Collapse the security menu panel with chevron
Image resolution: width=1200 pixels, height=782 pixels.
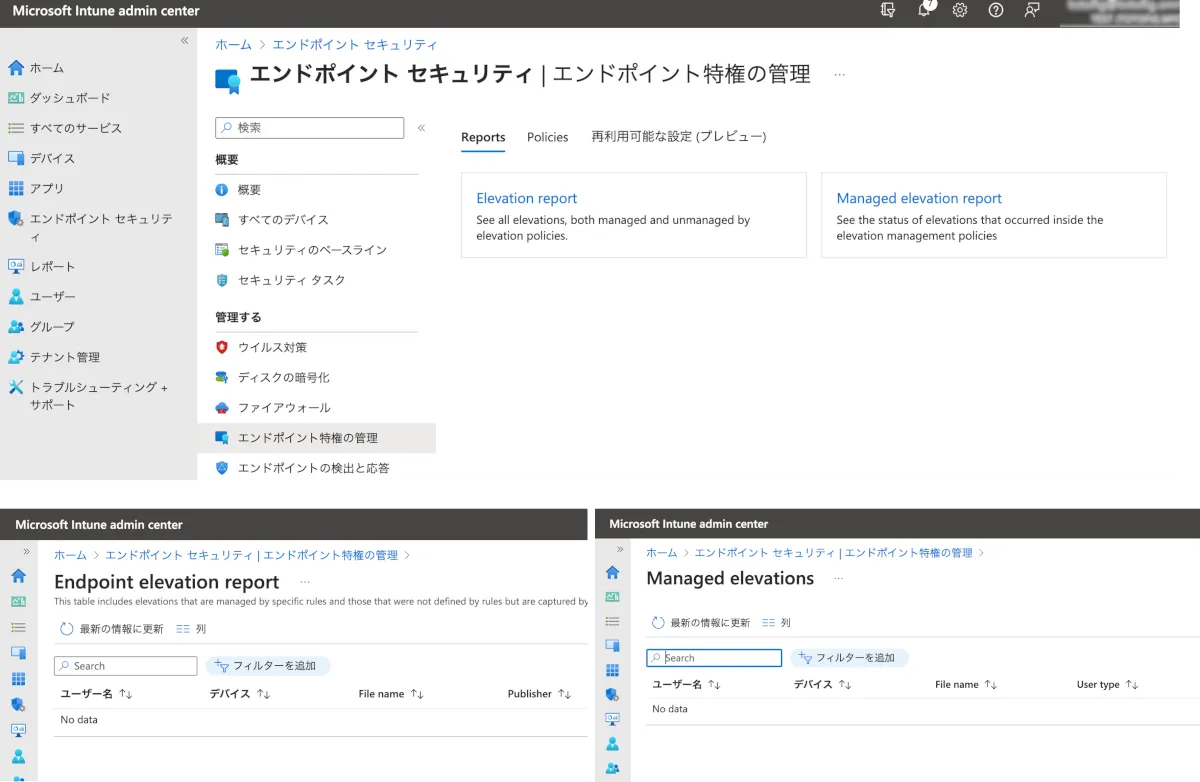(421, 128)
